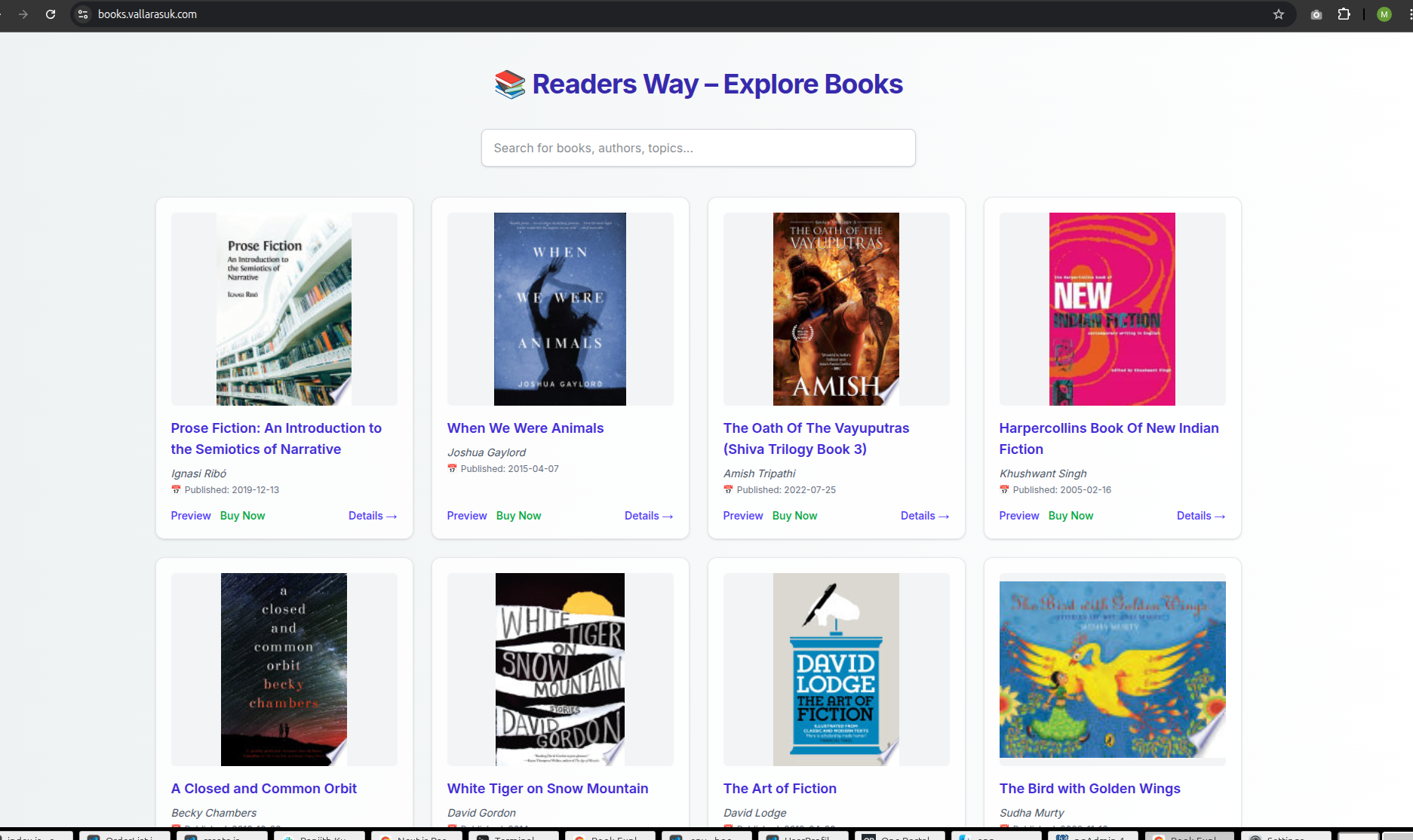Image resolution: width=1413 pixels, height=840 pixels.
Task: Open the screenshot camera extension icon
Action: 1316,14
